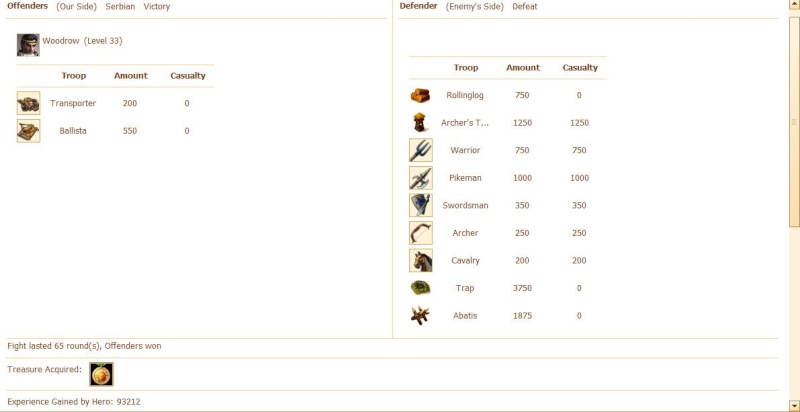The width and height of the screenshot is (800, 412).
Task: Click the Archer's Tower icon
Action: point(420,122)
